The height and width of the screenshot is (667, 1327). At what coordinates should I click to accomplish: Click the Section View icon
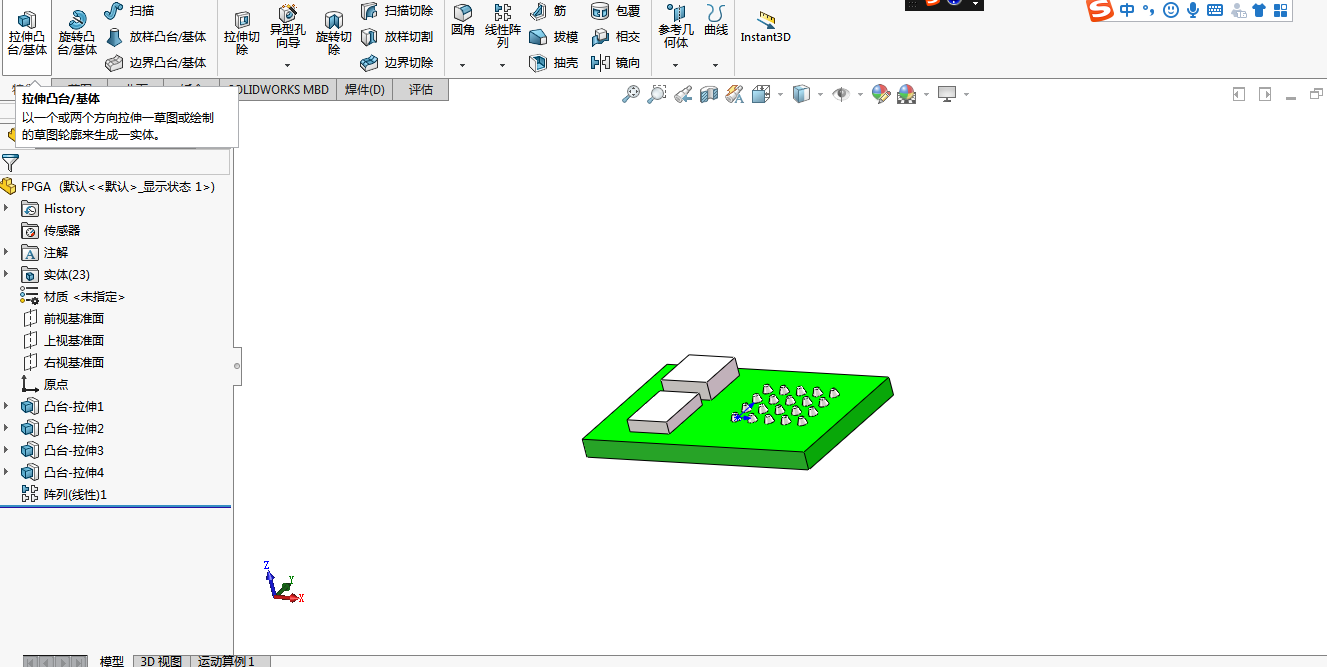point(709,94)
